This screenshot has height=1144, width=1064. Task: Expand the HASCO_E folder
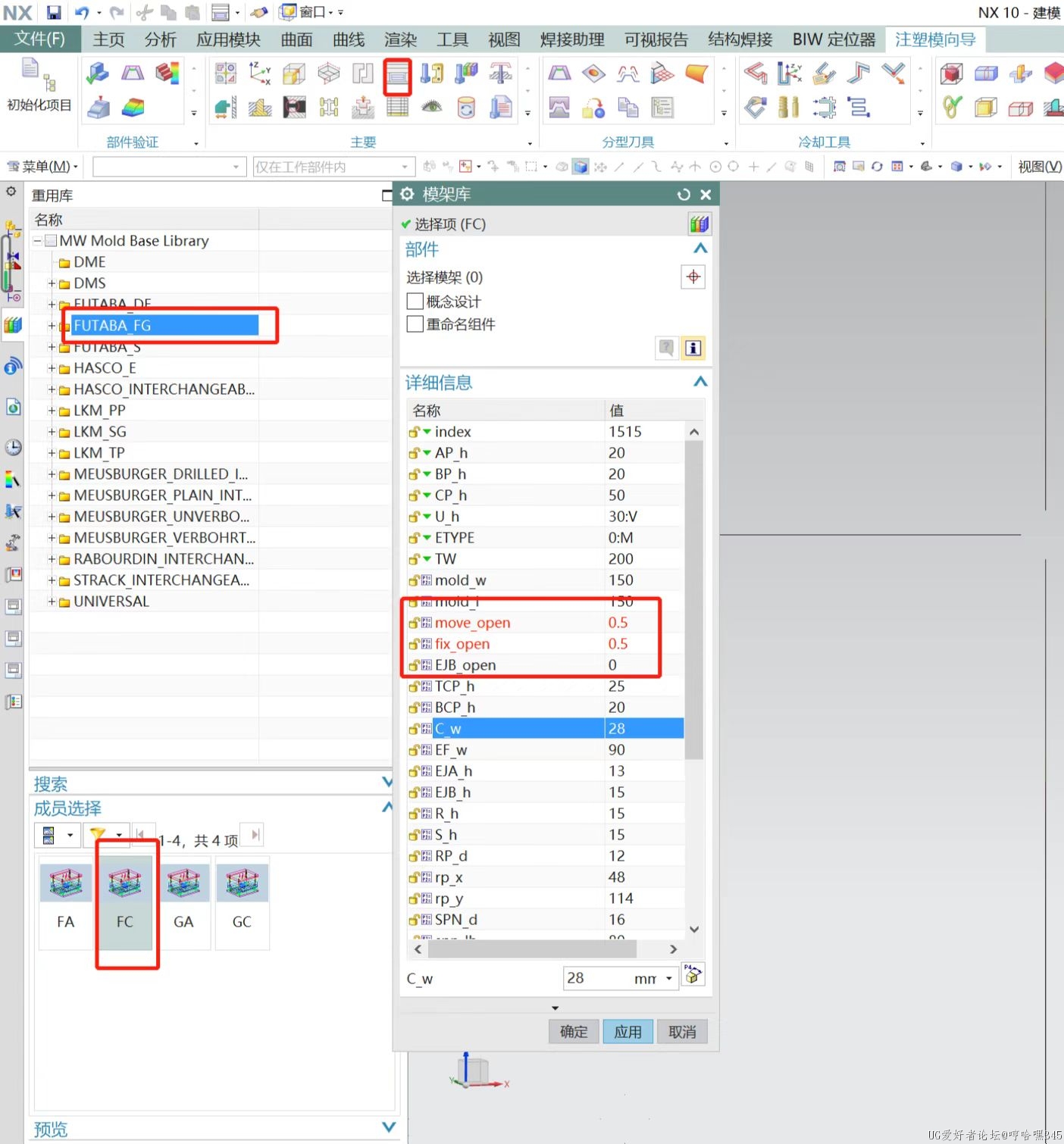(x=52, y=368)
